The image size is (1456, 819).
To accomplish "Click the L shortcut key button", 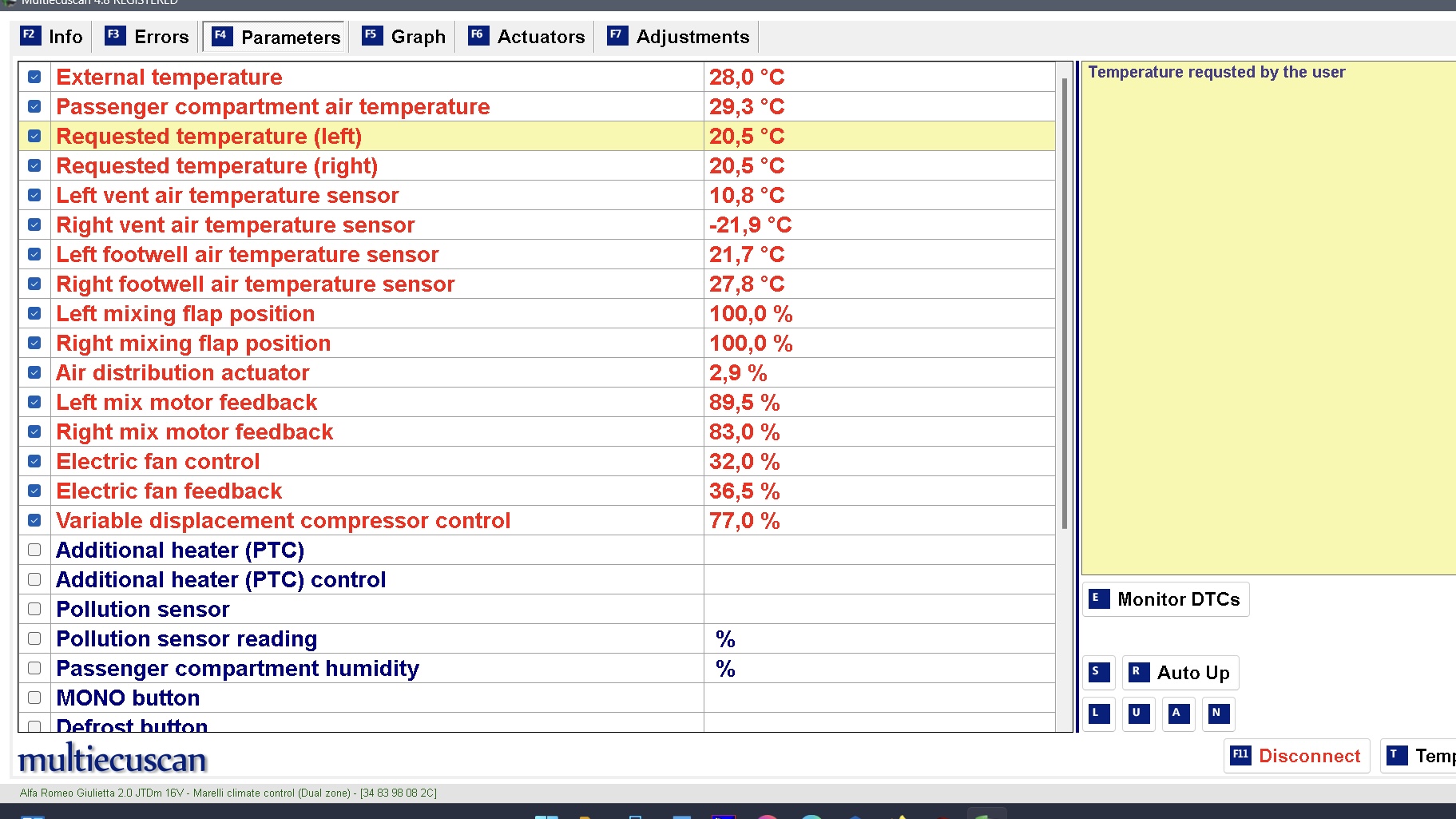I will pos(1098,714).
